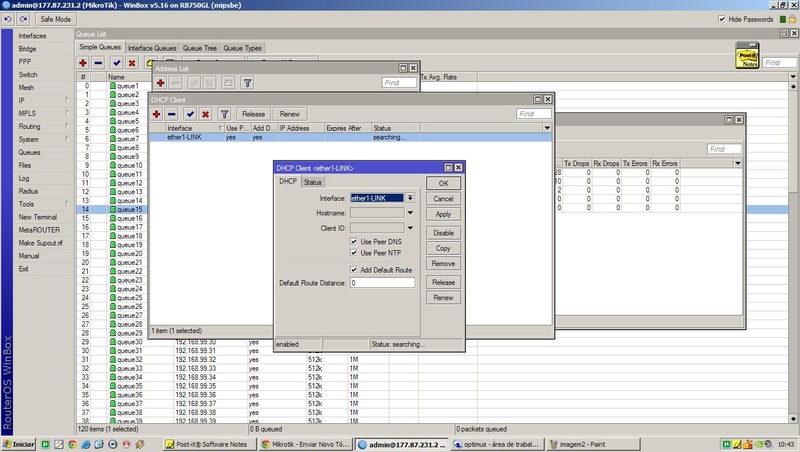Toggle Use Peer NTP checkbox
The height and width of the screenshot is (452, 800).
(353, 253)
